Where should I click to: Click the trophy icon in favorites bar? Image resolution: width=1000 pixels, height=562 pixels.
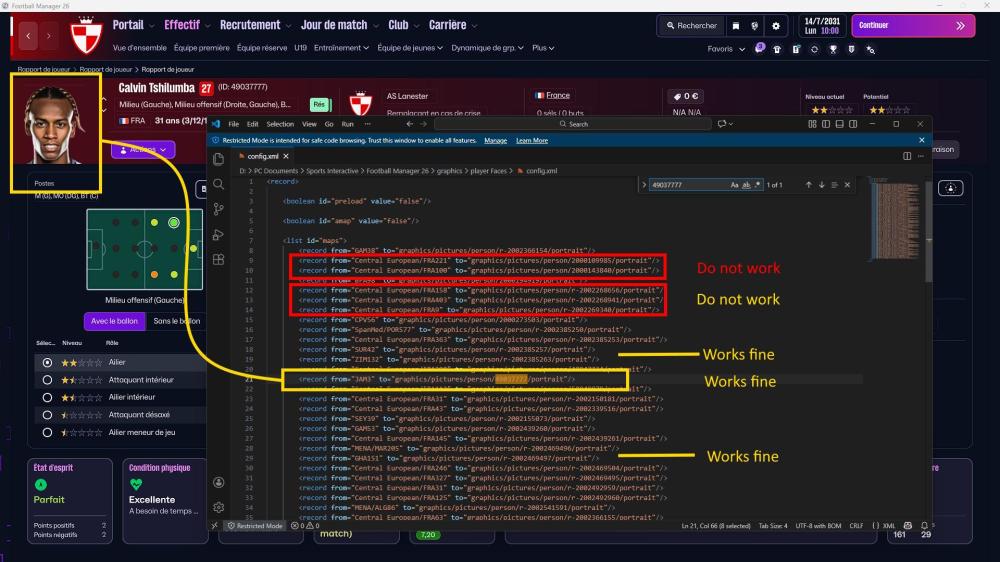[x=833, y=49]
